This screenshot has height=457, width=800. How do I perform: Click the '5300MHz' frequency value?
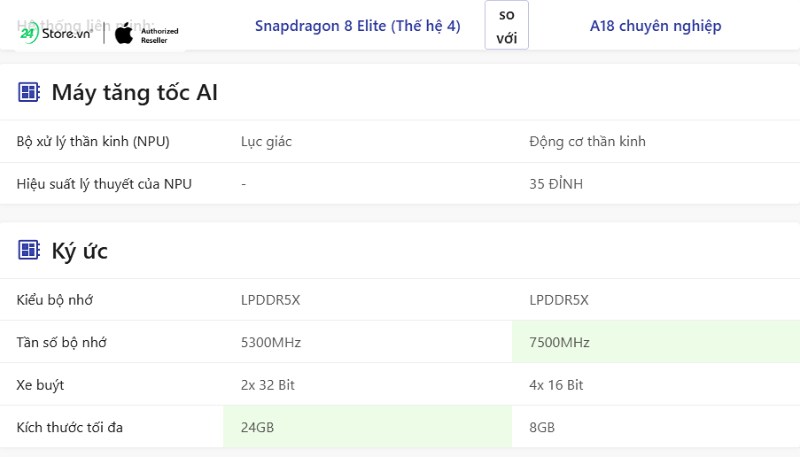click(x=271, y=342)
